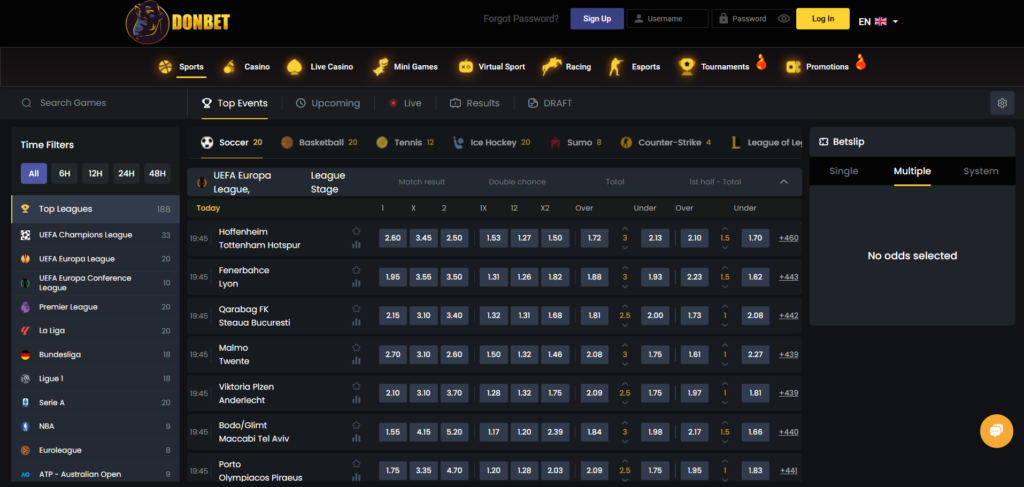Select Hoffenheim home win odds 2.60
The height and width of the screenshot is (487, 1024).
click(x=392, y=238)
